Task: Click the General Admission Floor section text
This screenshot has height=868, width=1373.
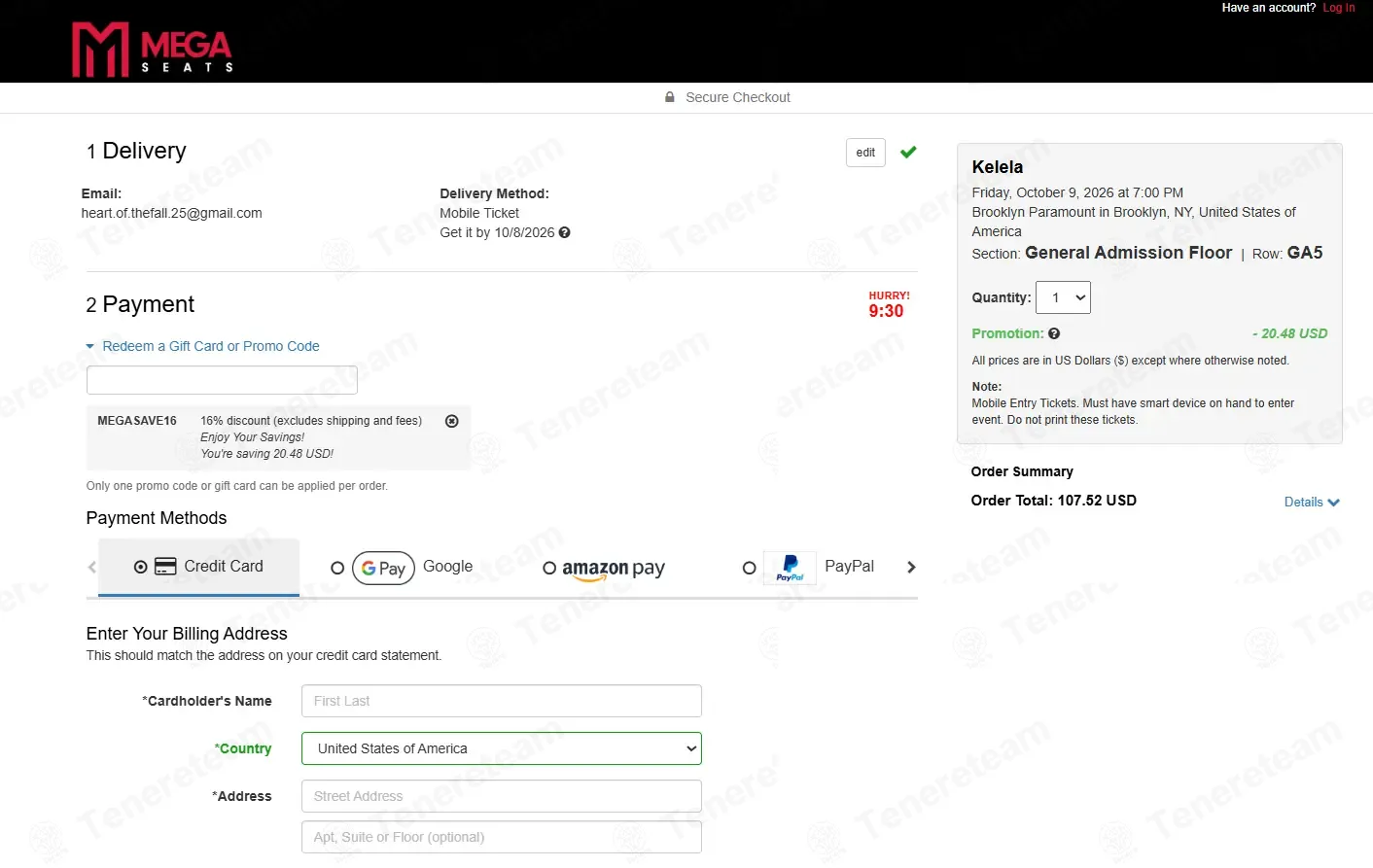Action: point(1128,253)
